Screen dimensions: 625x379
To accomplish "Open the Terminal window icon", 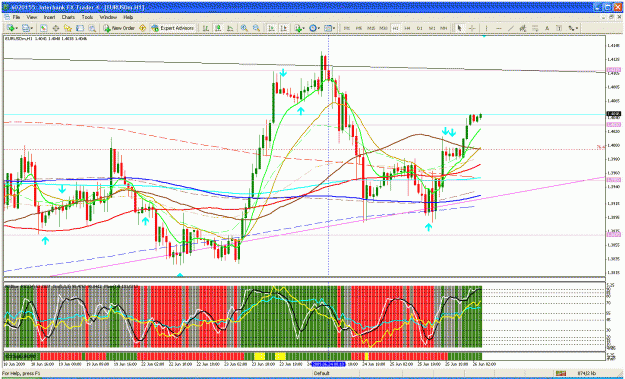I will point(80,28).
